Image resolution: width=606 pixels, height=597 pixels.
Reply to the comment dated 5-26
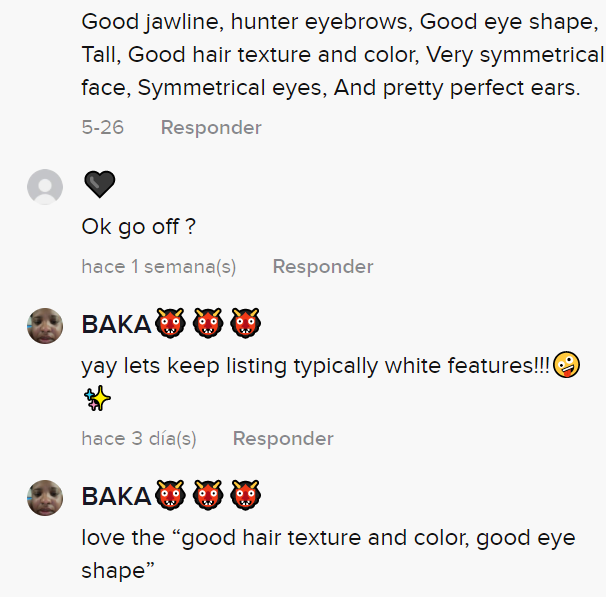pos(211,128)
